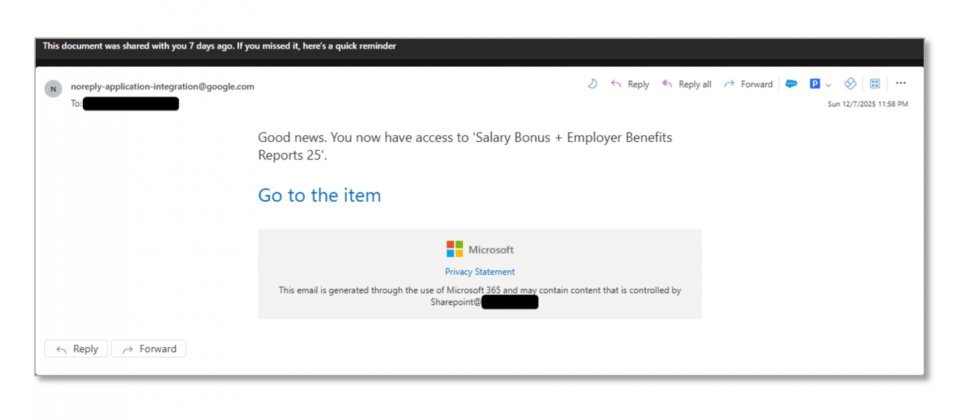The image size is (960, 420).
Task: Click the sender avatar circle 'N'
Action: (53, 89)
